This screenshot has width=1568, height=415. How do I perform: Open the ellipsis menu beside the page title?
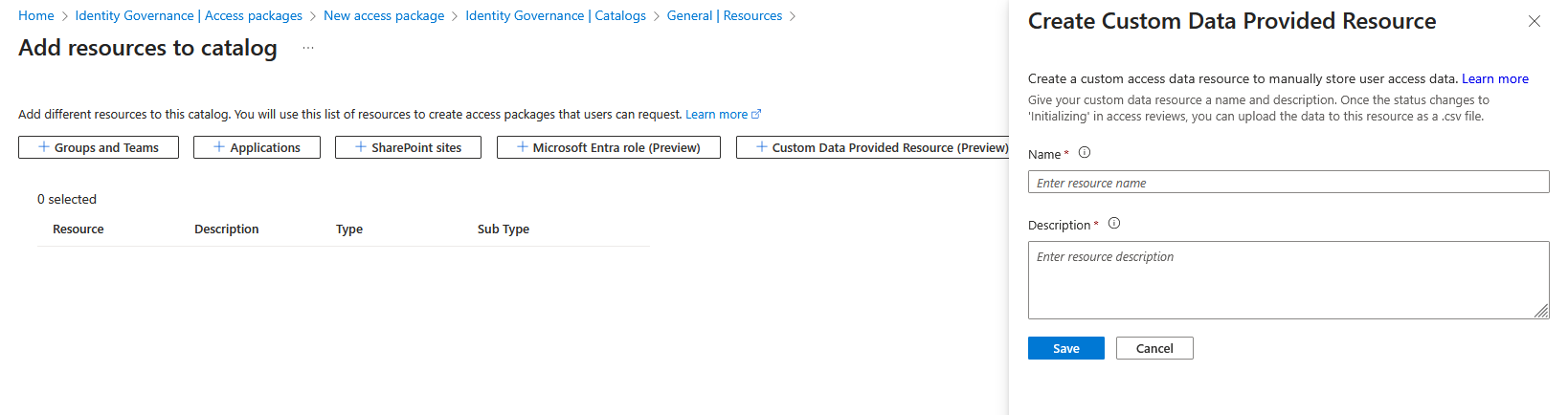tap(308, 48)
